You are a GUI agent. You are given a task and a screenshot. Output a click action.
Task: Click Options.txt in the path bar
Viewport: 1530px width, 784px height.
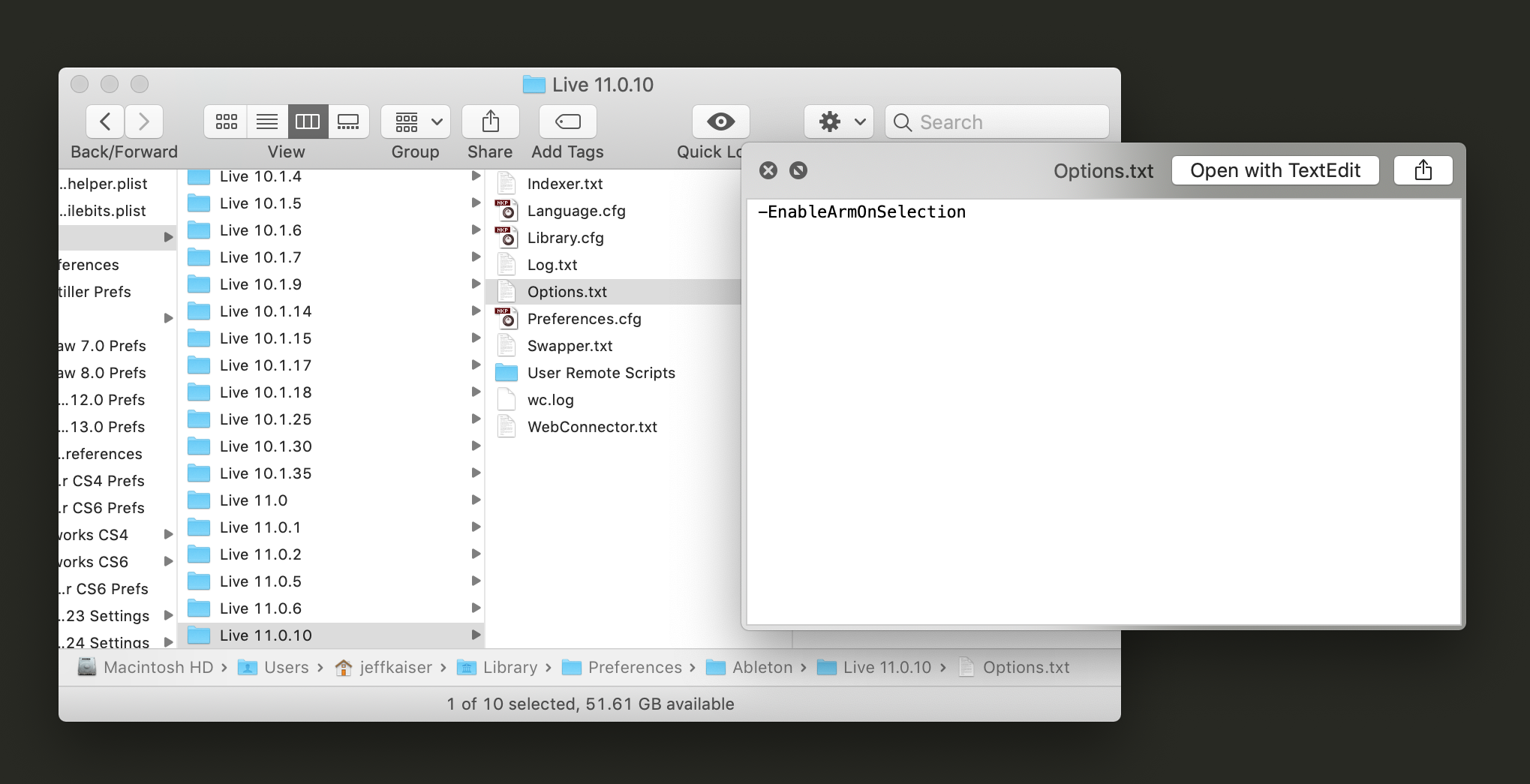tap(1014, 667)
